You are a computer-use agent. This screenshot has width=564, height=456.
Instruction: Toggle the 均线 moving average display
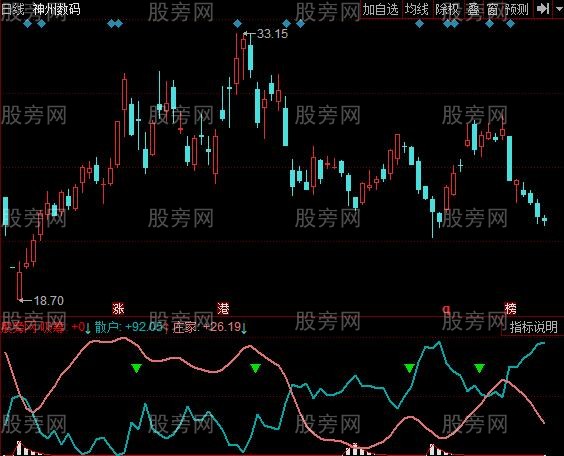(417, 10)
